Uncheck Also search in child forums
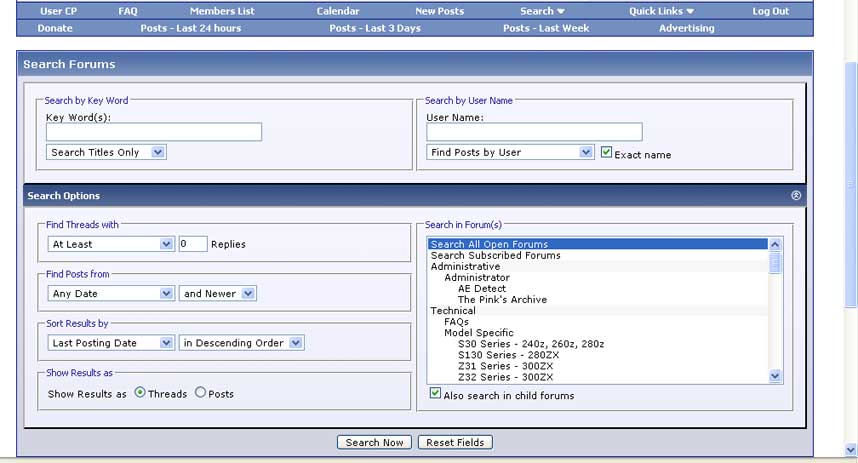Screen dimensions: 858x463 (435, 394)
